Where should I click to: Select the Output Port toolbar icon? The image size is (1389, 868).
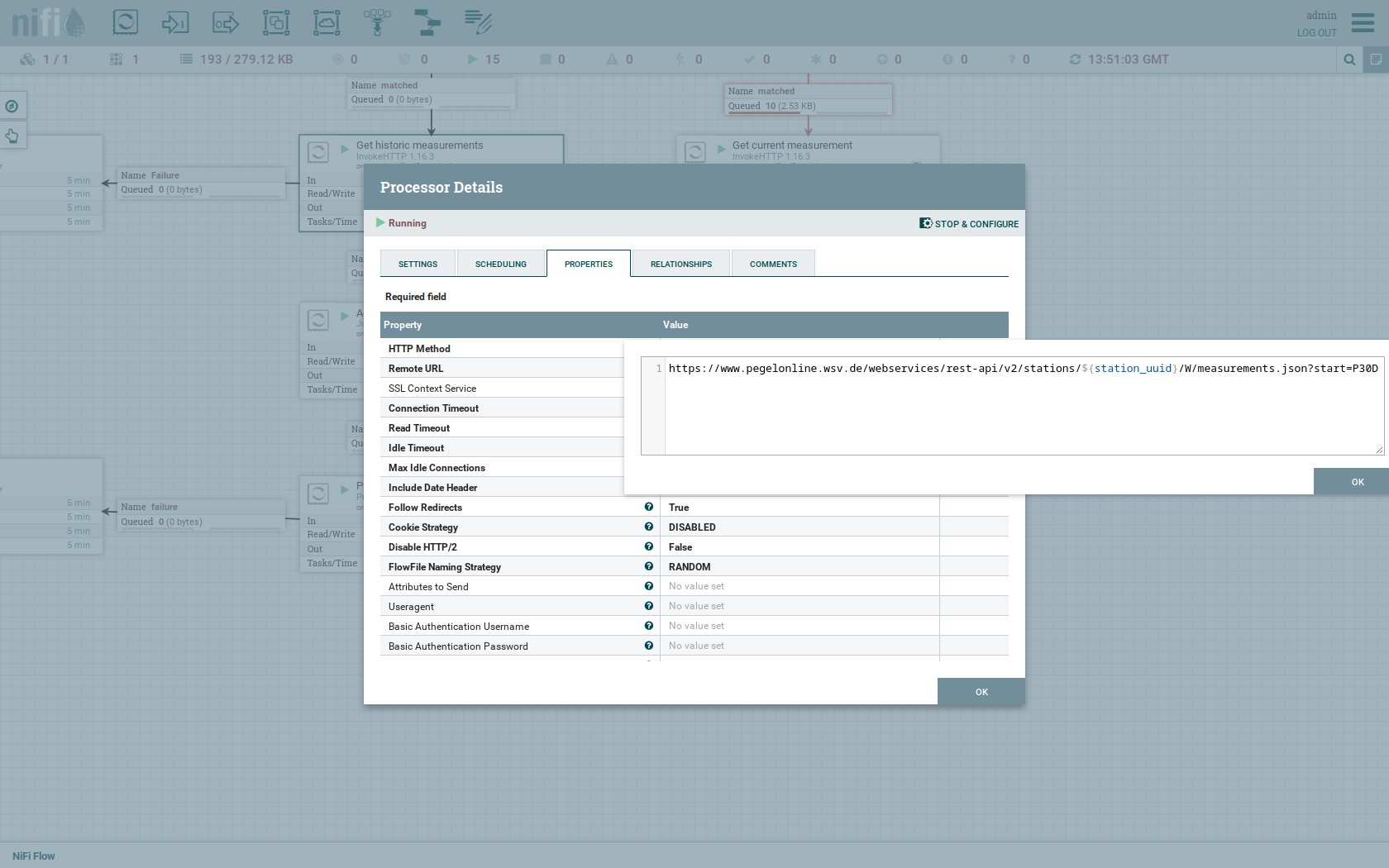point(226,22)
